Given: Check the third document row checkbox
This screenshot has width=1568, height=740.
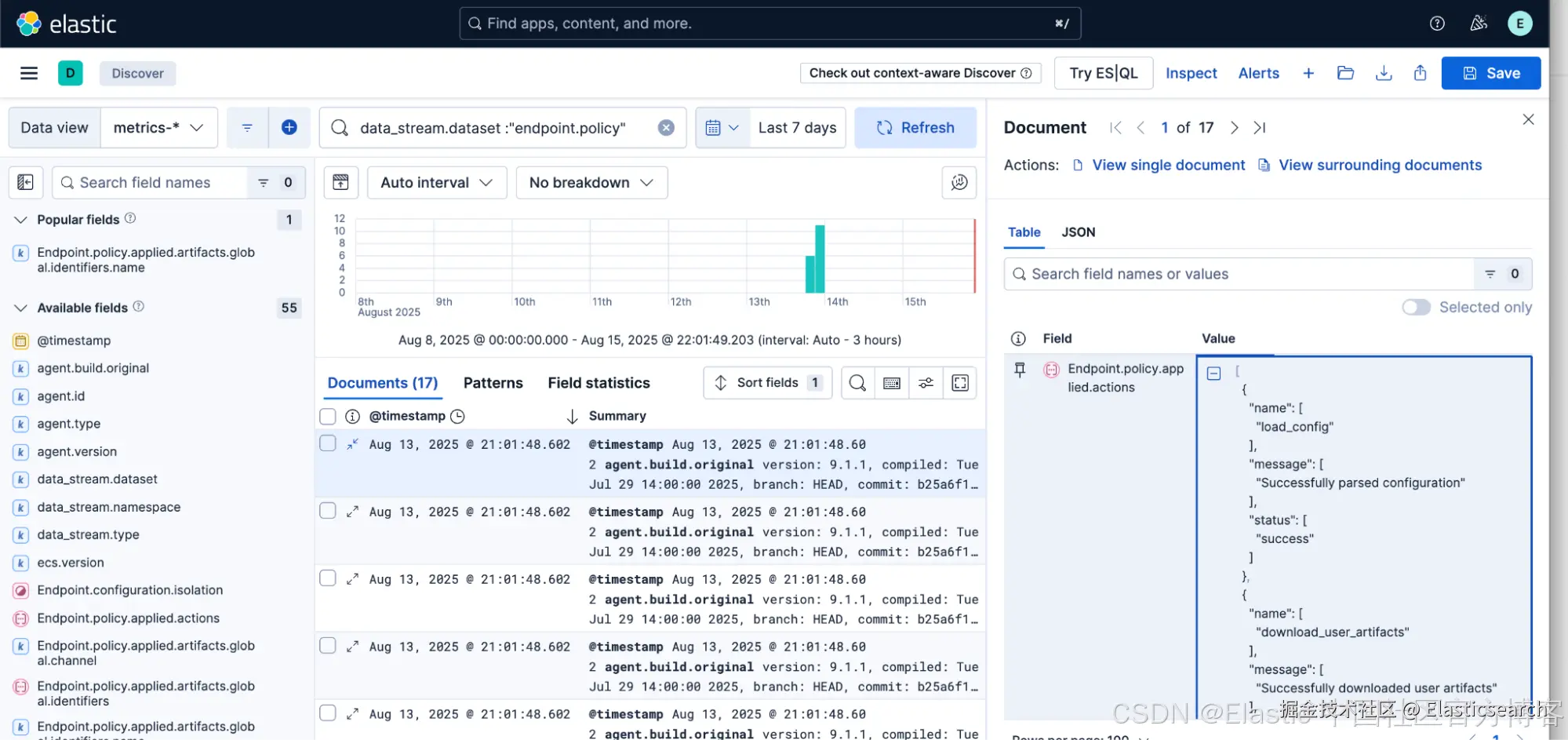Looking at the screenshot, I should [x=328, y=578].
